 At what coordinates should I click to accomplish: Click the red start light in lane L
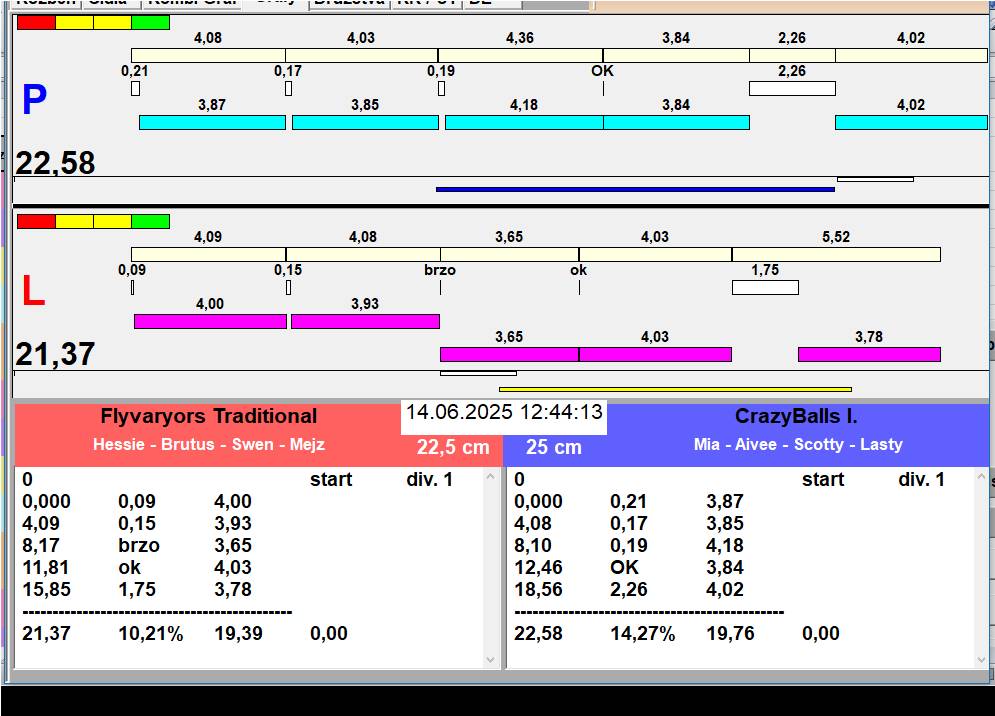point(36,221)
